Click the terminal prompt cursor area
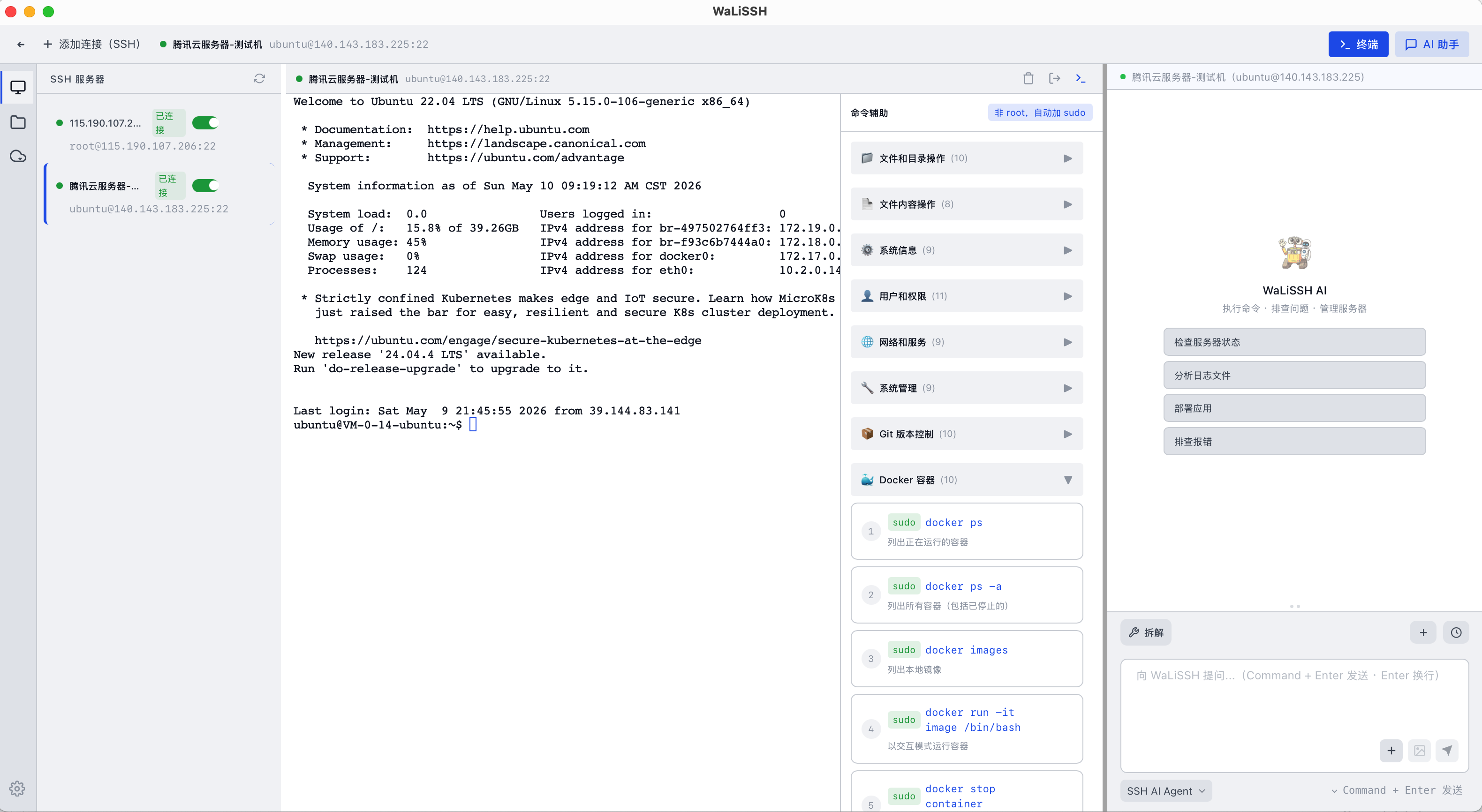The height and width of the screenshot is (812, 1482). click(x=473, y=425)
